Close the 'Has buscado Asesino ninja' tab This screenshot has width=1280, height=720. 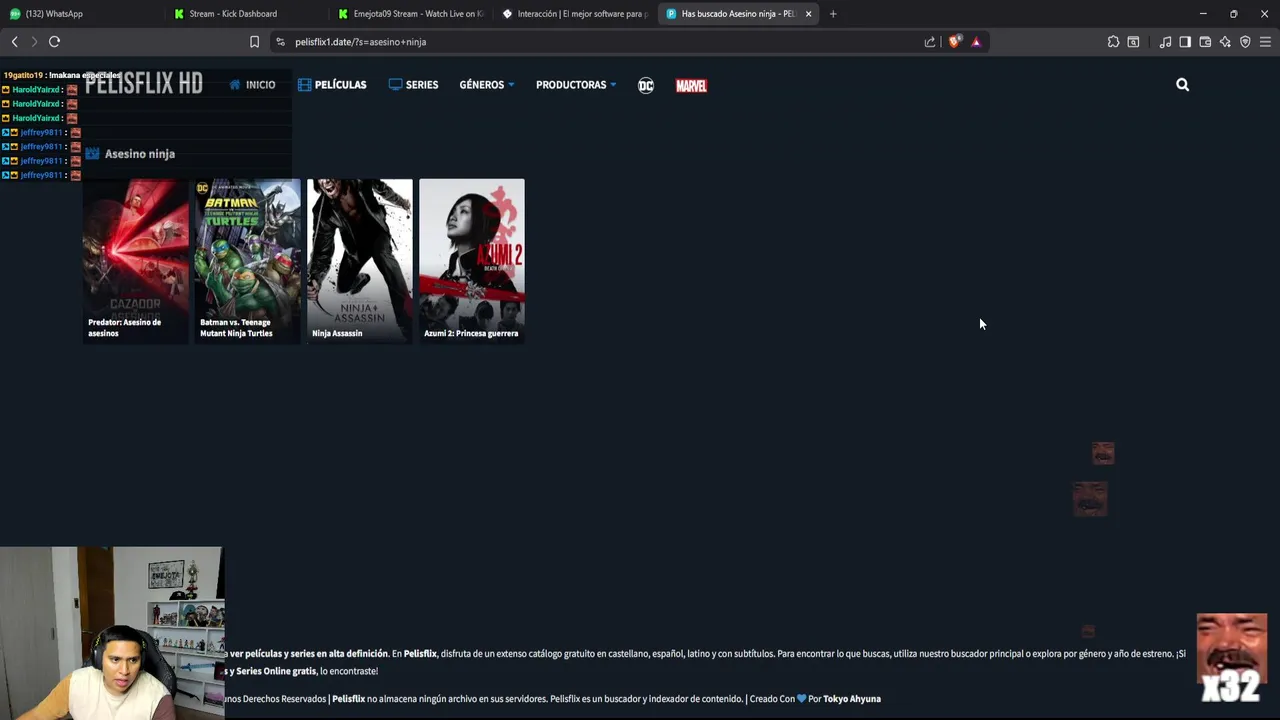point(808,14)
